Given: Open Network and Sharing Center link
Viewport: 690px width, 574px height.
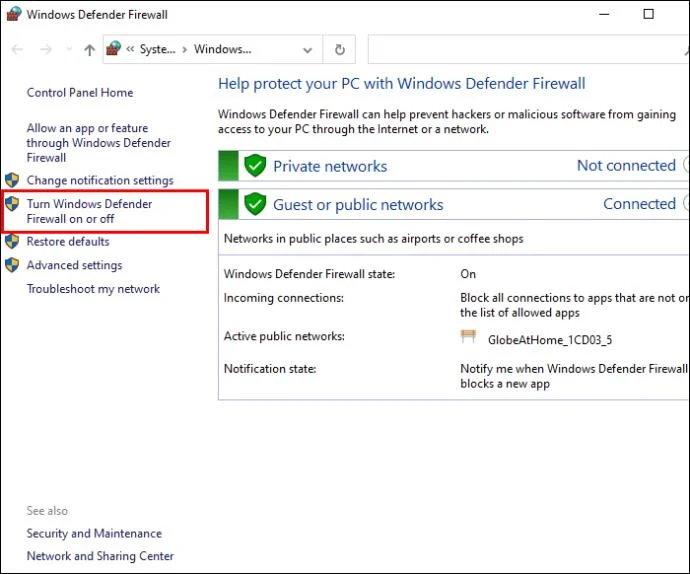Looking at the screenshot, I should click(x=100, y=556).
